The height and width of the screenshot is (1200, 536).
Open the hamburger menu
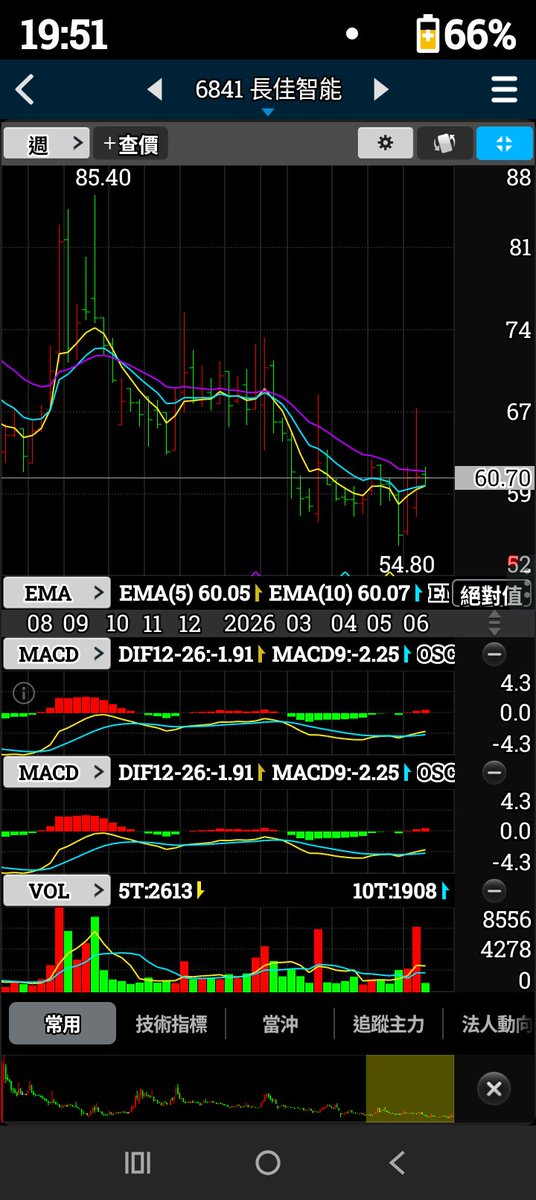click(x=504, y=90)
